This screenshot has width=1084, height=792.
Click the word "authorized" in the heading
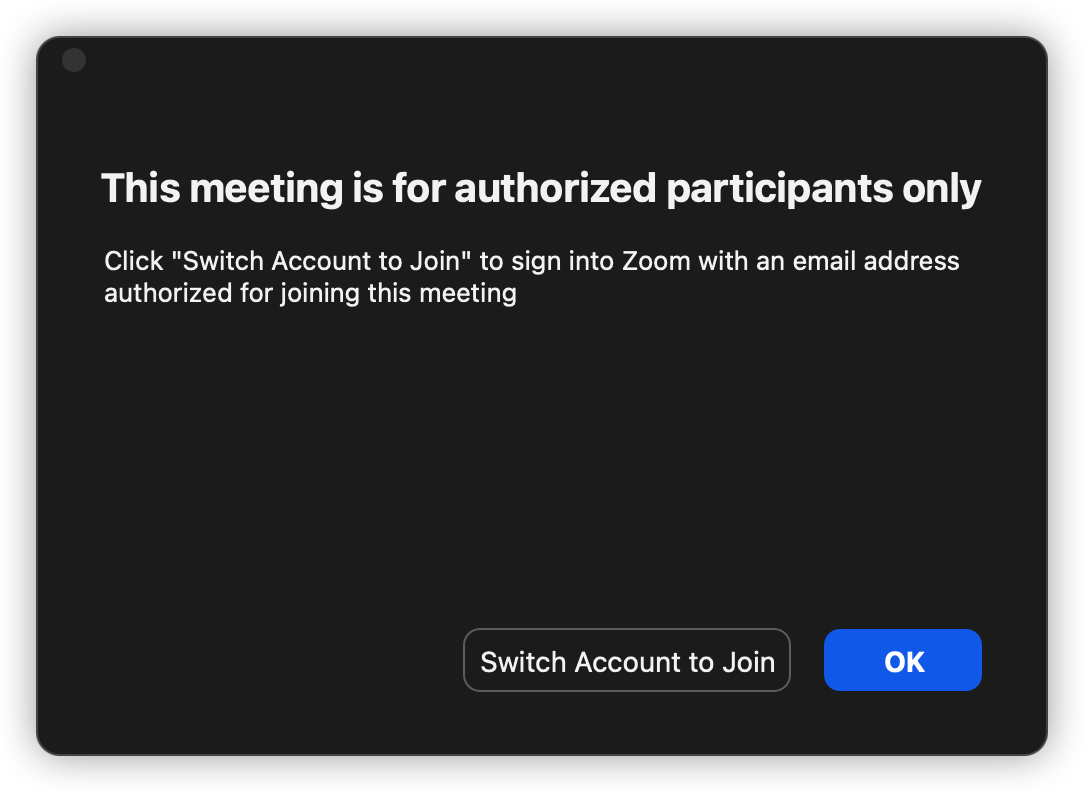[x=555, y=188]
